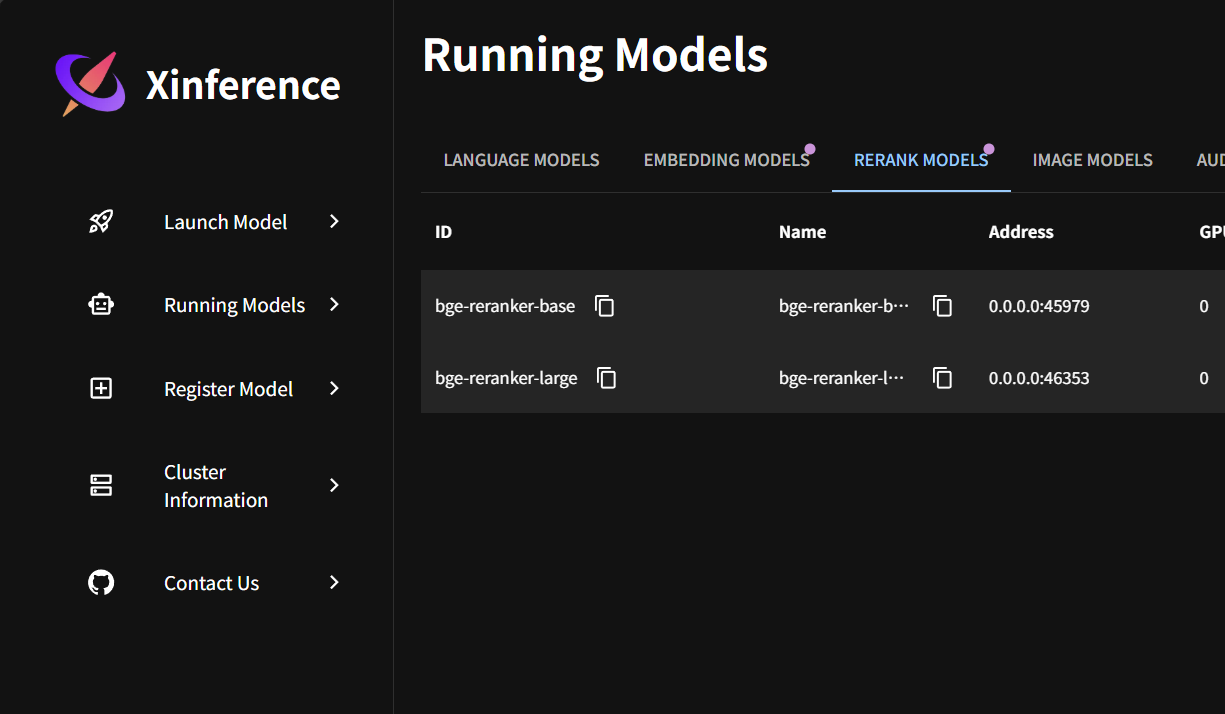Switch to the Embedding Models tab
Screen dimensions: 1225x714
click(x=726, y=160)
